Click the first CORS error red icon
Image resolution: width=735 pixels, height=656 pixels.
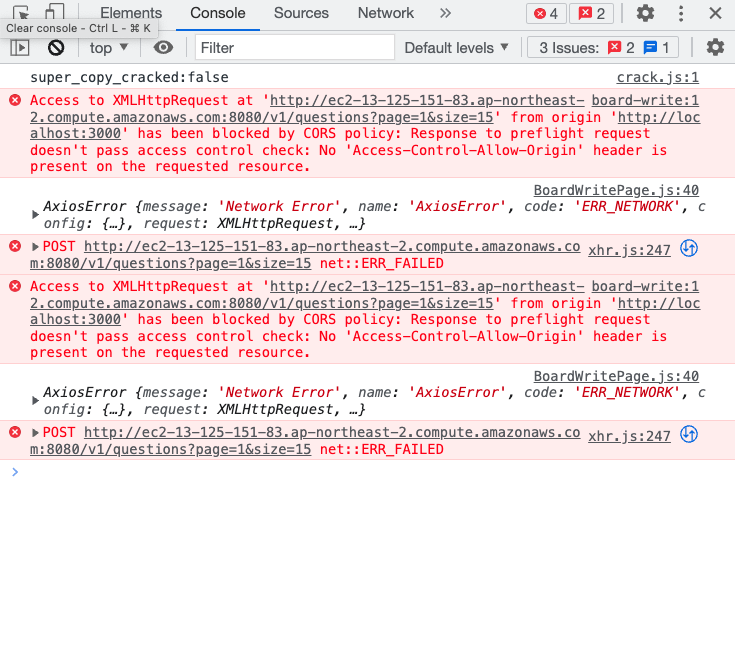[x=15, y=100]
